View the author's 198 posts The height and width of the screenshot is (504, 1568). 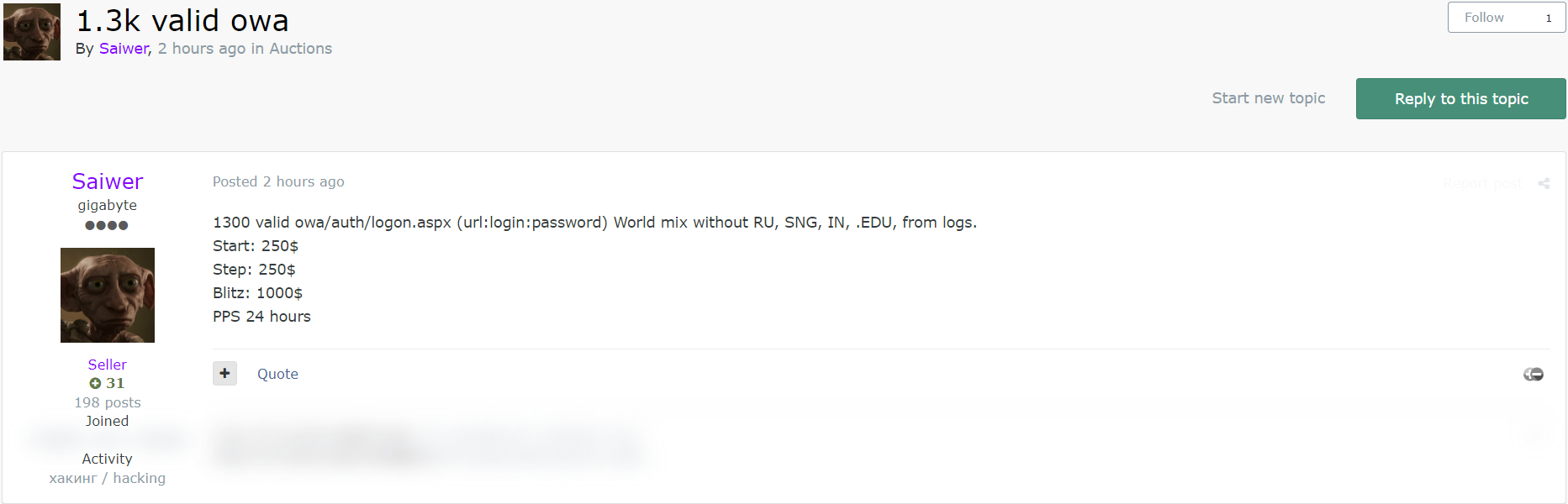coord(108,402)
